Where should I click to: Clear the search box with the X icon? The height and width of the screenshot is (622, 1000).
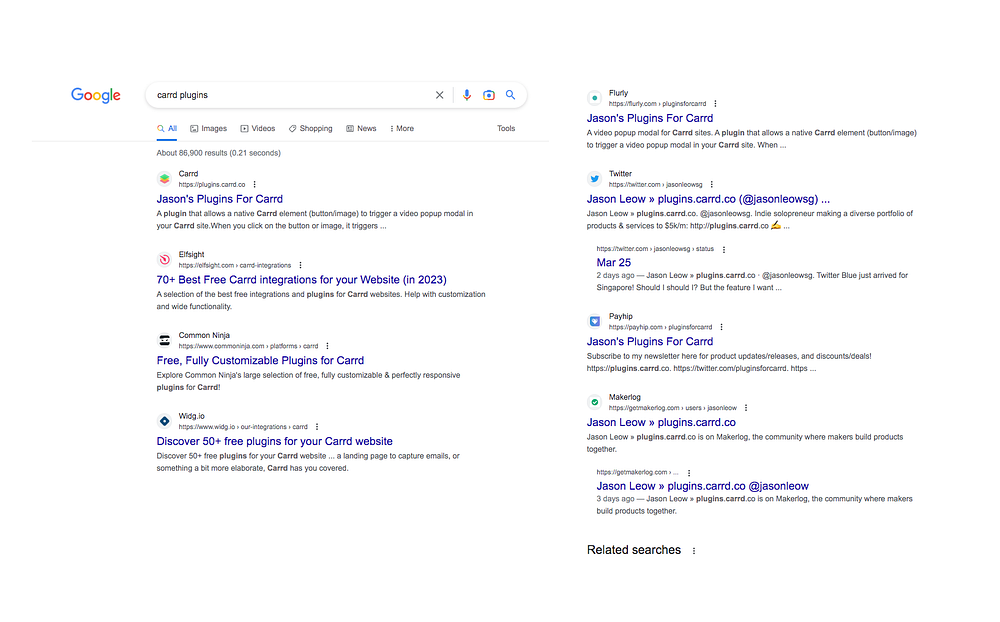(439, 95)
